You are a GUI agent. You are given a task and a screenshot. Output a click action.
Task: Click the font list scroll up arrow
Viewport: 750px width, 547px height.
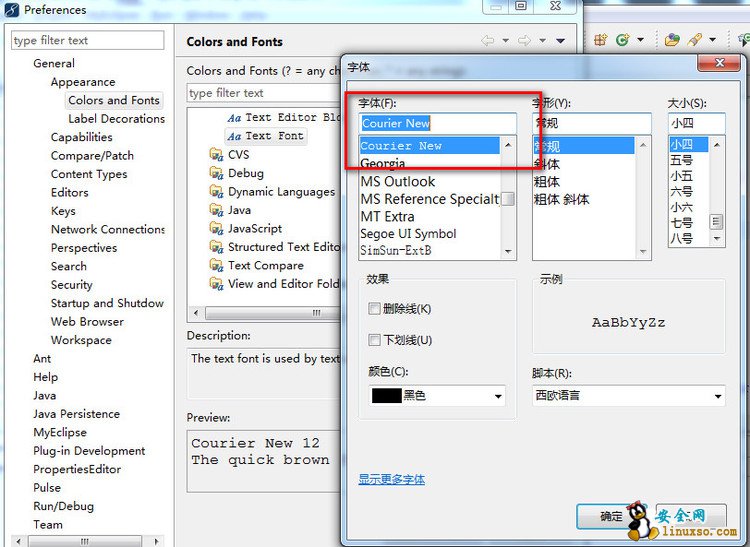(508, 145)
